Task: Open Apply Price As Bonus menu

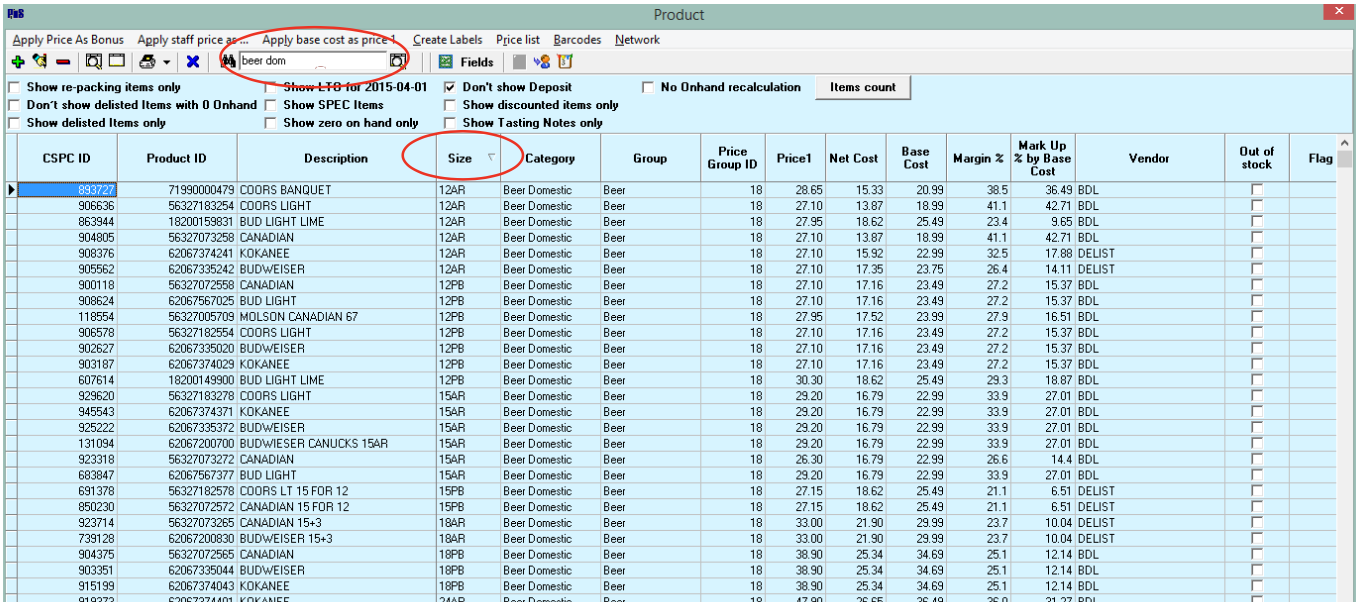Action: tap(68, 40)
